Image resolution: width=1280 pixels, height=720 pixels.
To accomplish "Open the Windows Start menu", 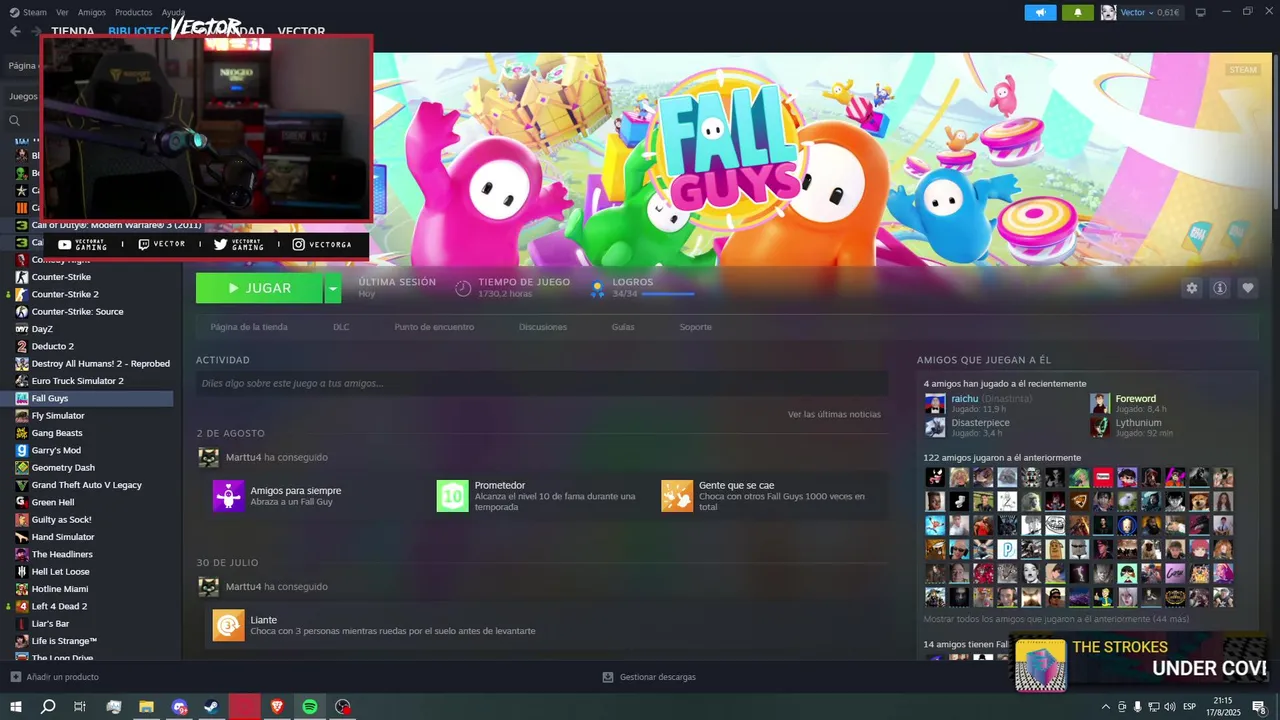I will pos(16,707).
